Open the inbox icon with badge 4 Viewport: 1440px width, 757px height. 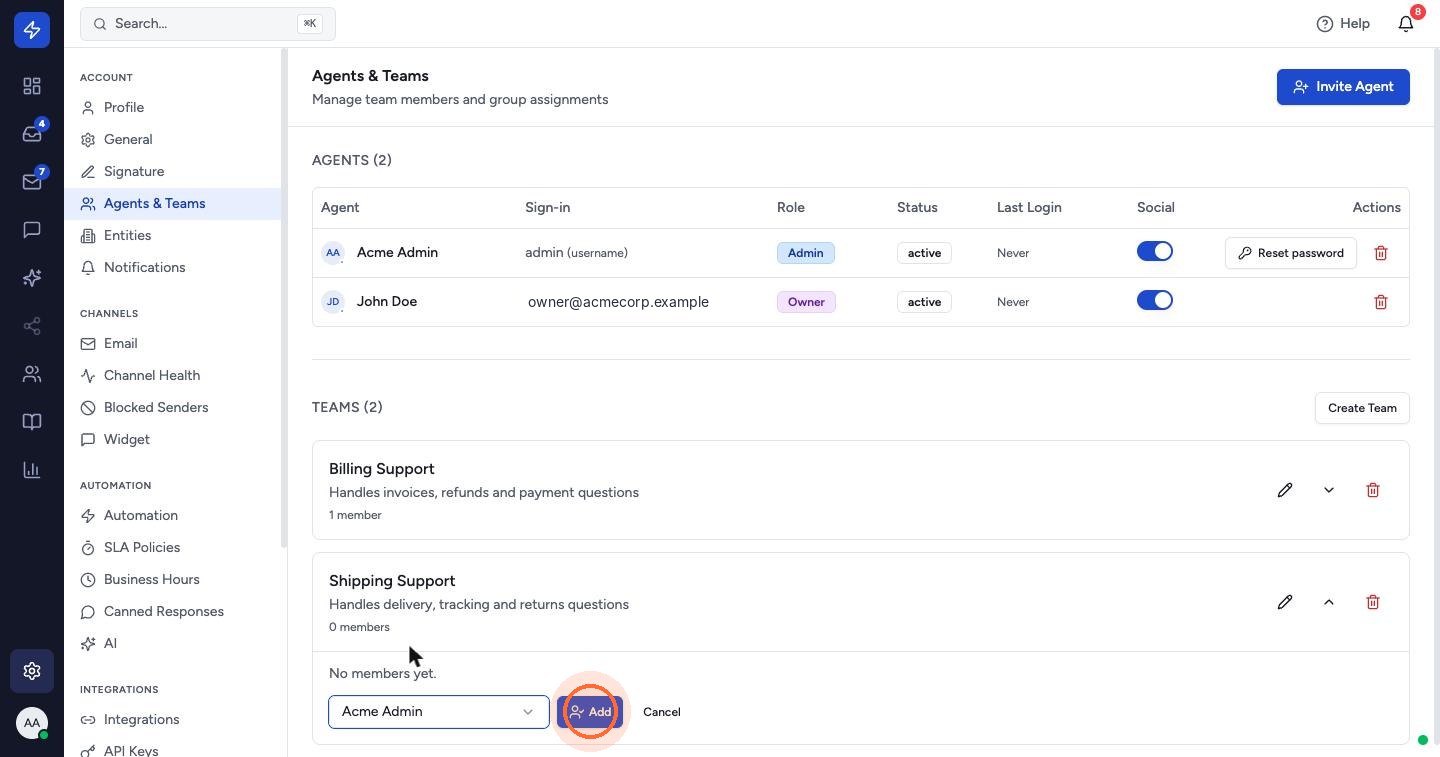point(32,134)
